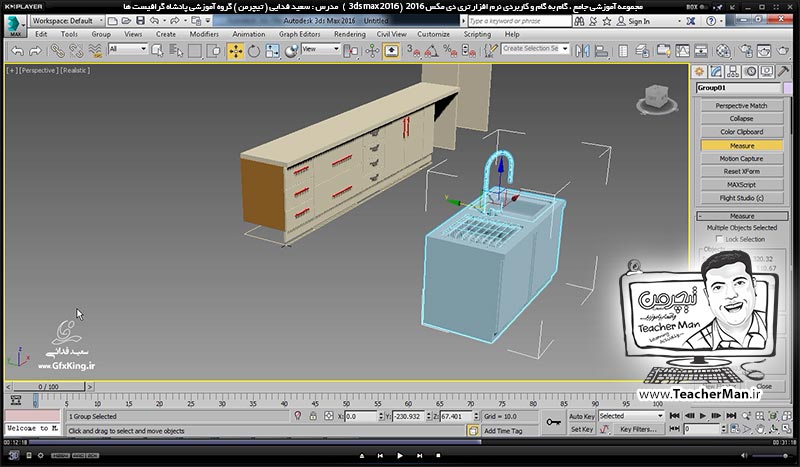Click the Mirror tool icon
The width and height of the screenshot is (800, 467).
(x=582, y=51)
